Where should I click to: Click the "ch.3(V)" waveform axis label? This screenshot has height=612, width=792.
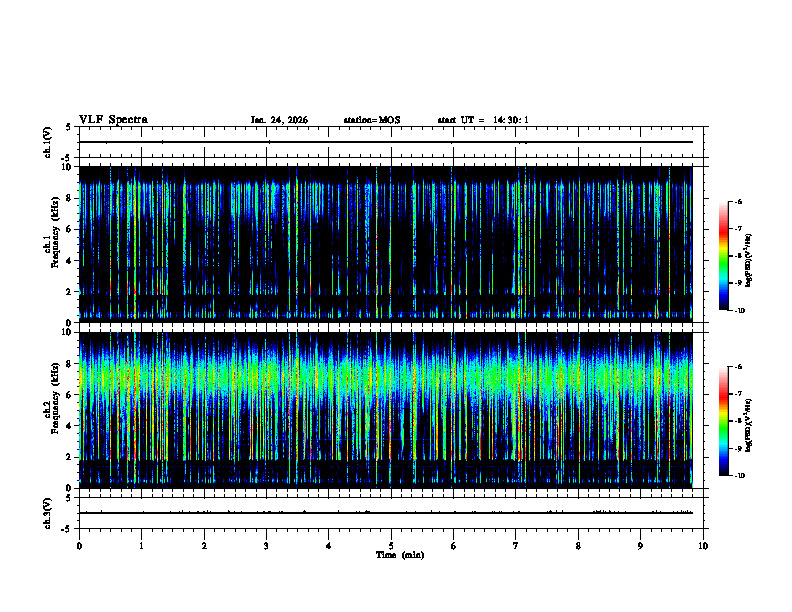(x=47, y=513)
